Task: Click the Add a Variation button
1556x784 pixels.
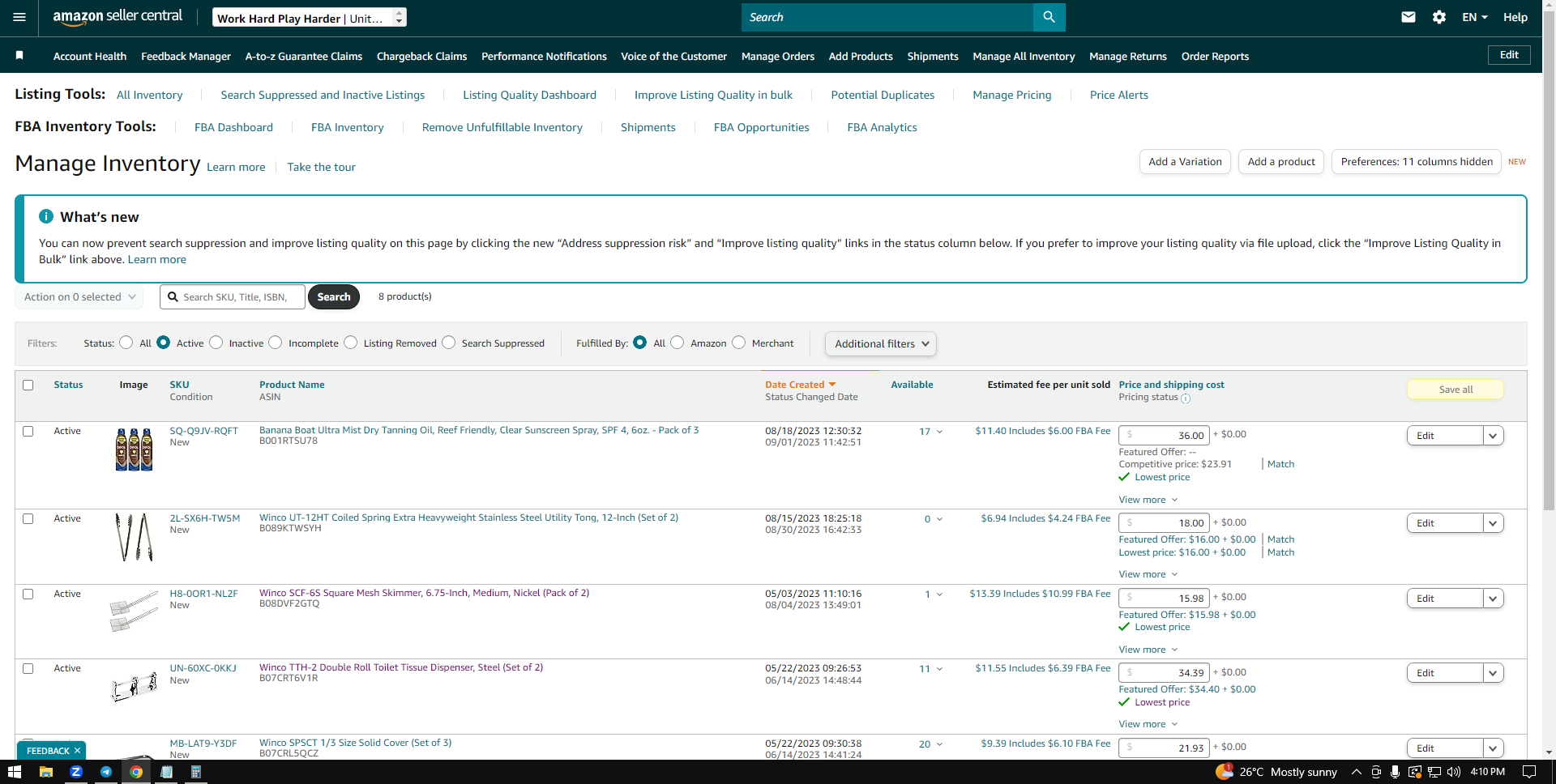Action: pyautogui.click(x=1185, y=162)
